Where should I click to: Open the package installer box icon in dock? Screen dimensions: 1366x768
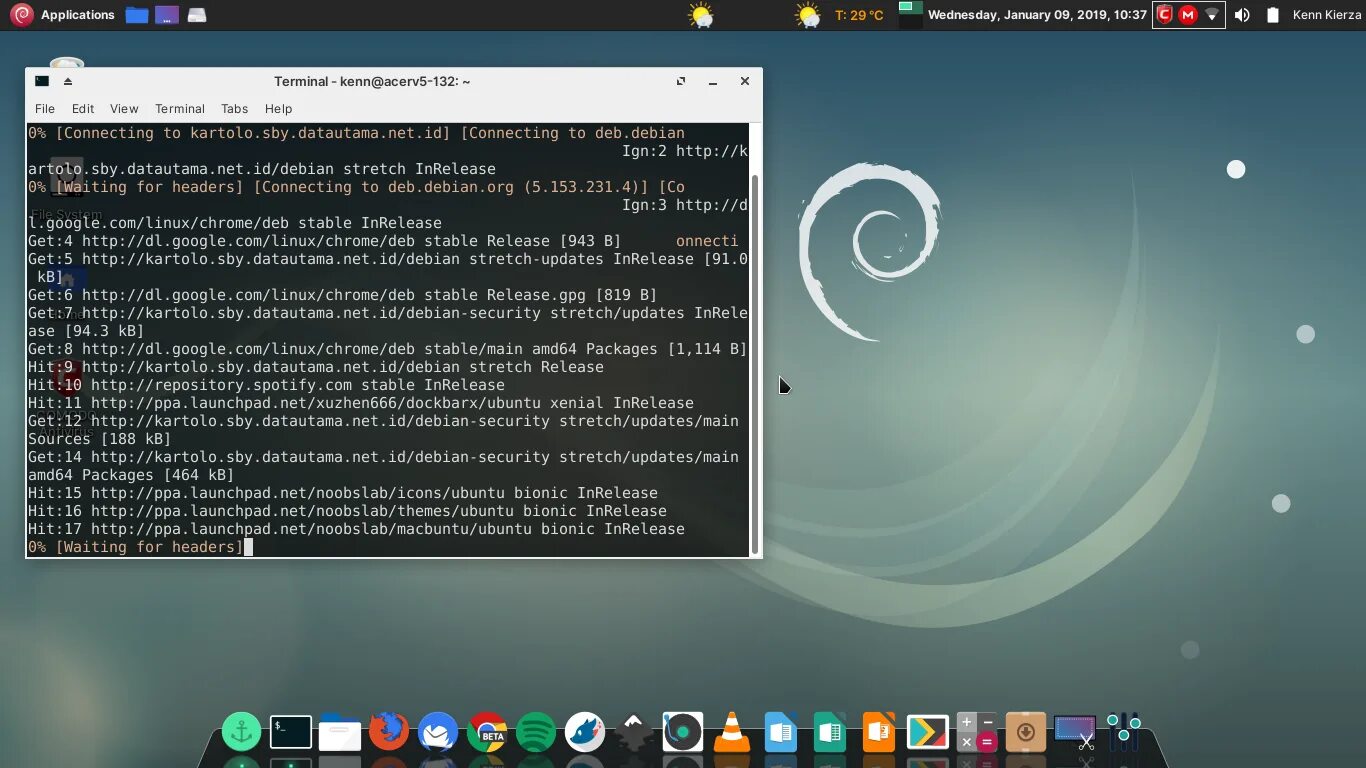click(x=1025, y=732)
